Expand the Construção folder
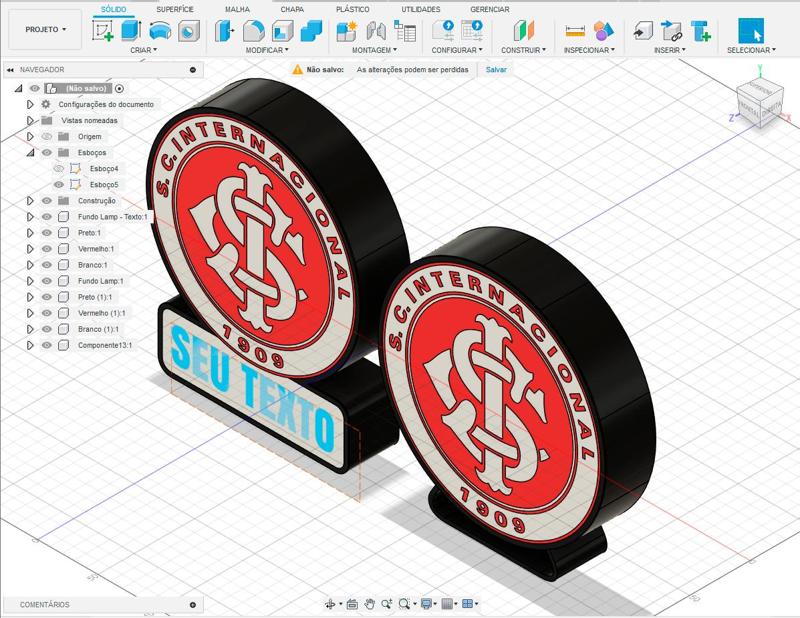The image size is (800, 618). (x=30, y=201)
